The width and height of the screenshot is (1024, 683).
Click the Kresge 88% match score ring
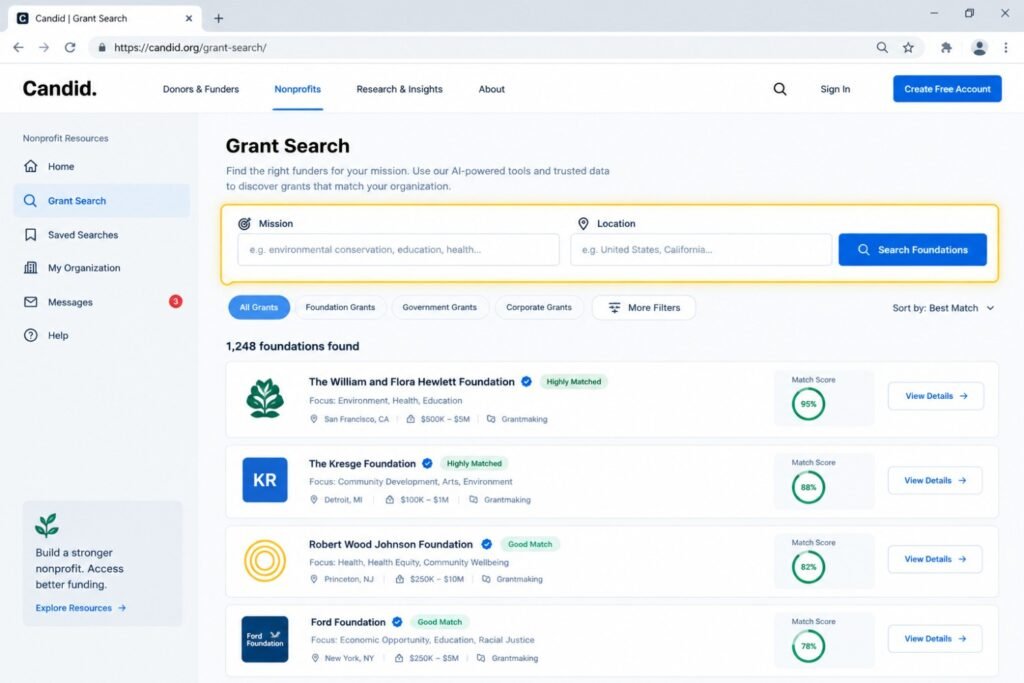tap(808, 487)
